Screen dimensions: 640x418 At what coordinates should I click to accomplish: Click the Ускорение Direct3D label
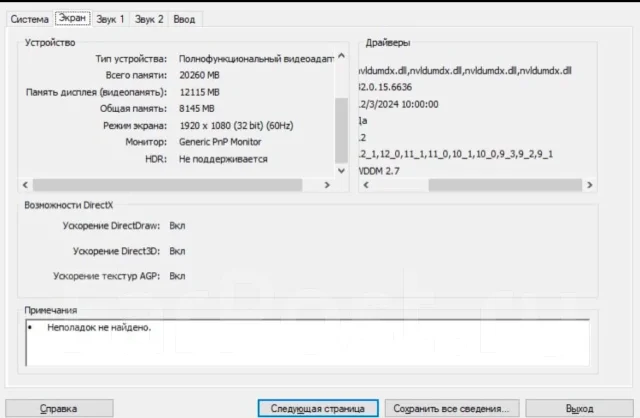pos(116,251)
